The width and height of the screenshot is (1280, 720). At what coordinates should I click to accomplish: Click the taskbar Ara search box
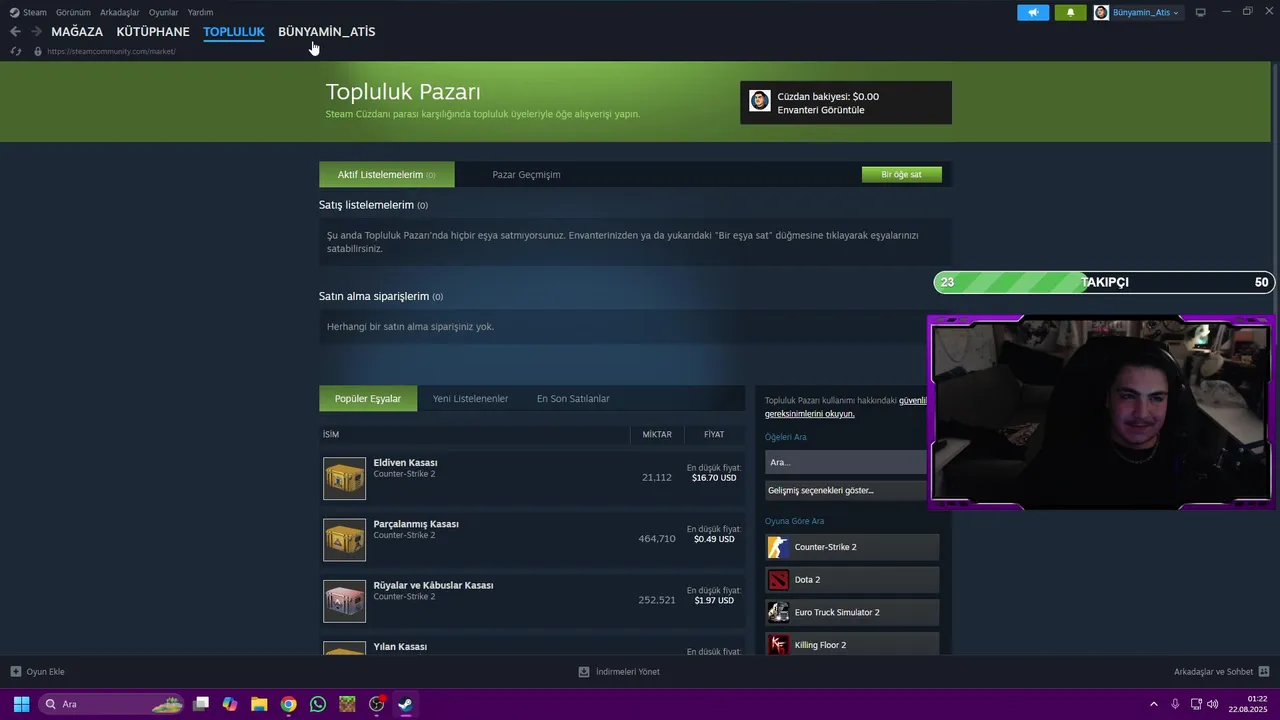click(112, 704)
